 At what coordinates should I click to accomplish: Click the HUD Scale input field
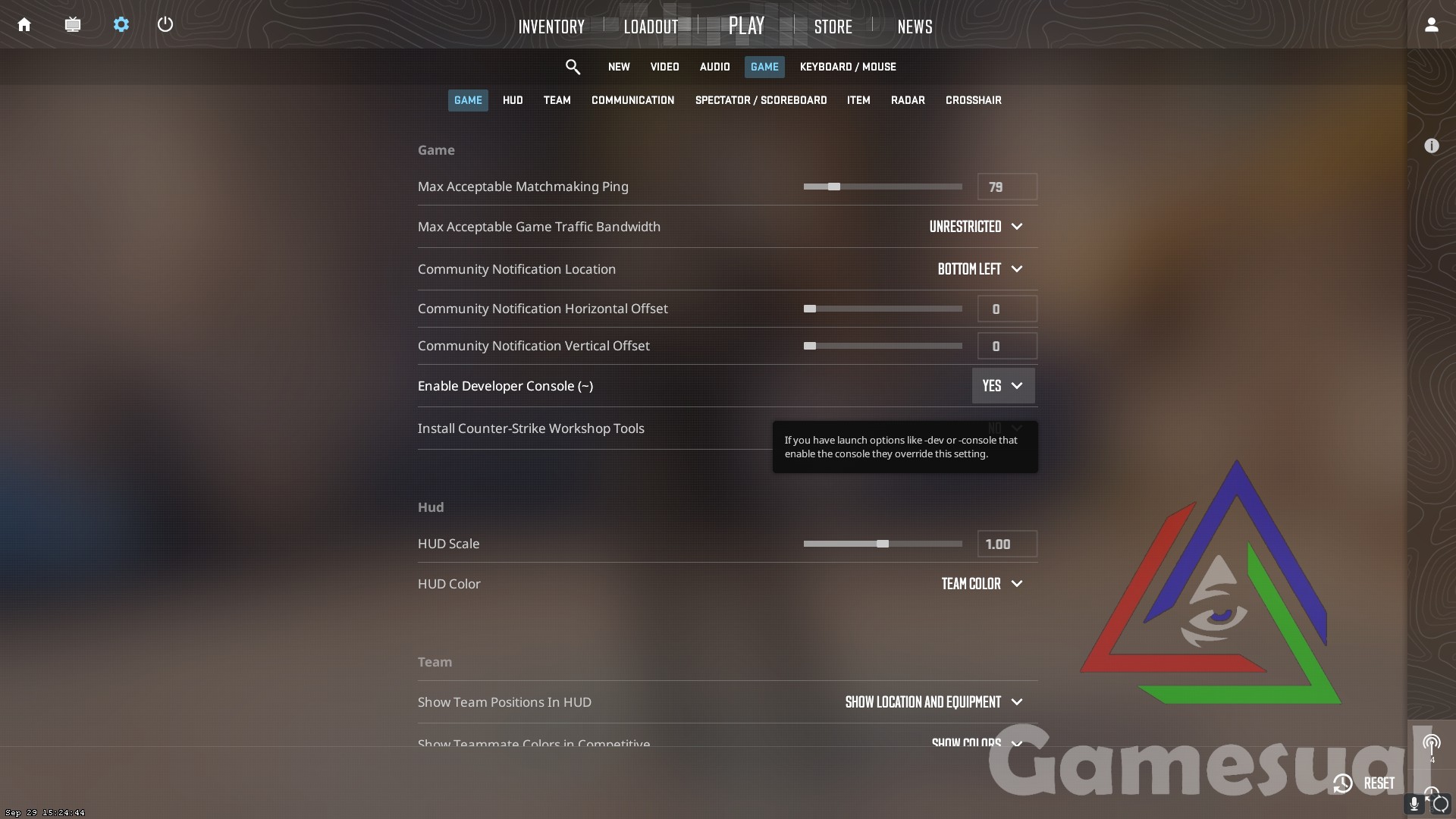(1006, 543)
